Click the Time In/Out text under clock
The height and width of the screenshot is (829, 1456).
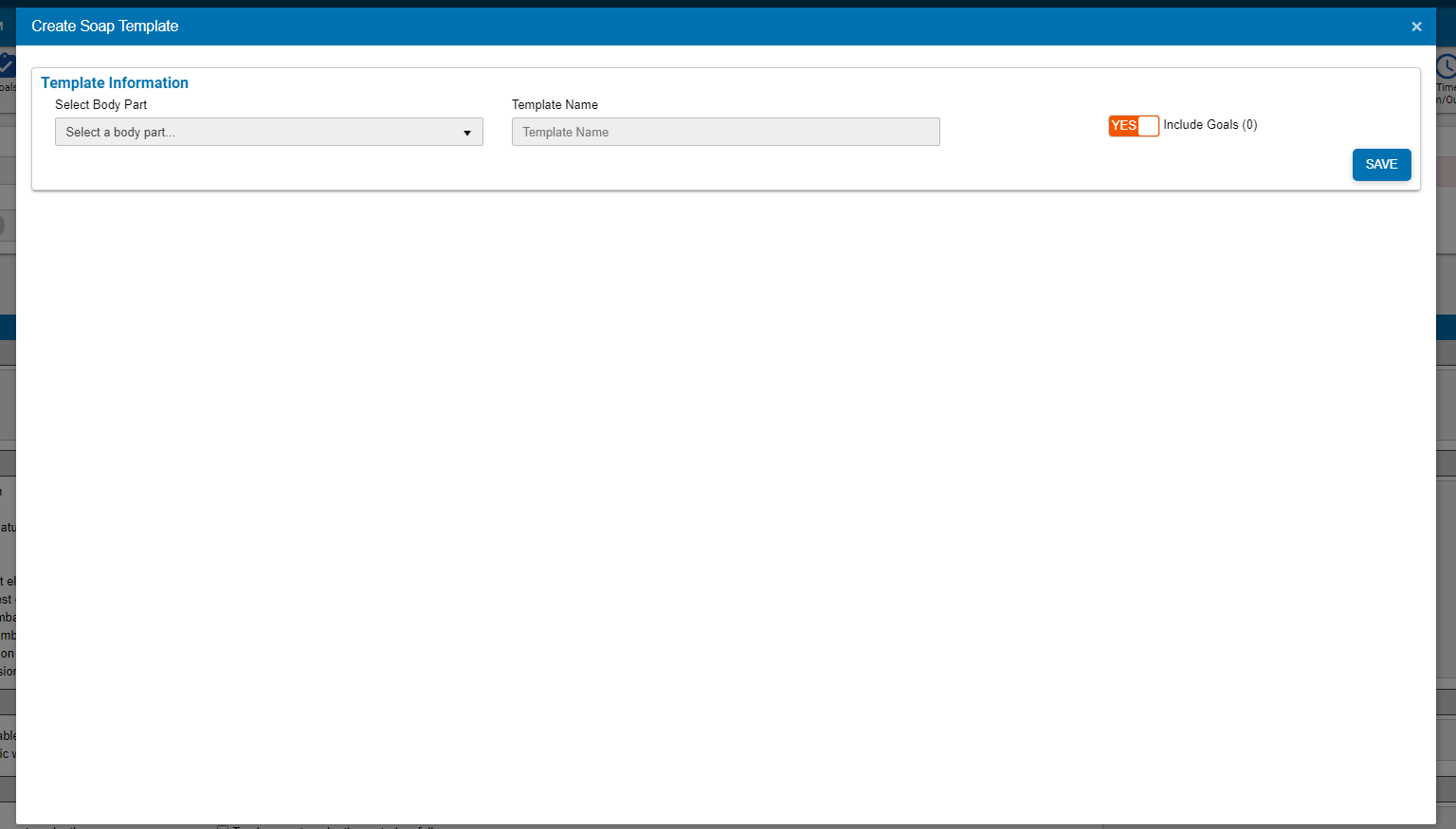[1446, 93]
